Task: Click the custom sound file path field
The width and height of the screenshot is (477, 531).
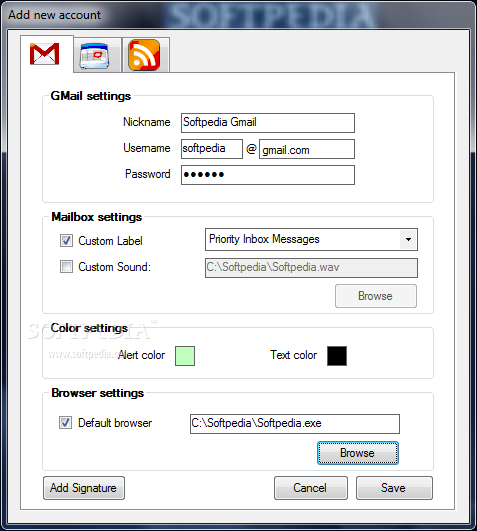Action: point(311,268)
